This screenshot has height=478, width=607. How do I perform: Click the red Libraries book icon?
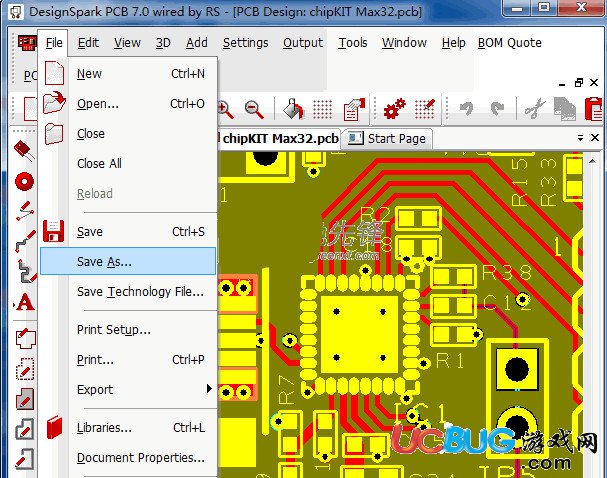click(x=54, y=427)
